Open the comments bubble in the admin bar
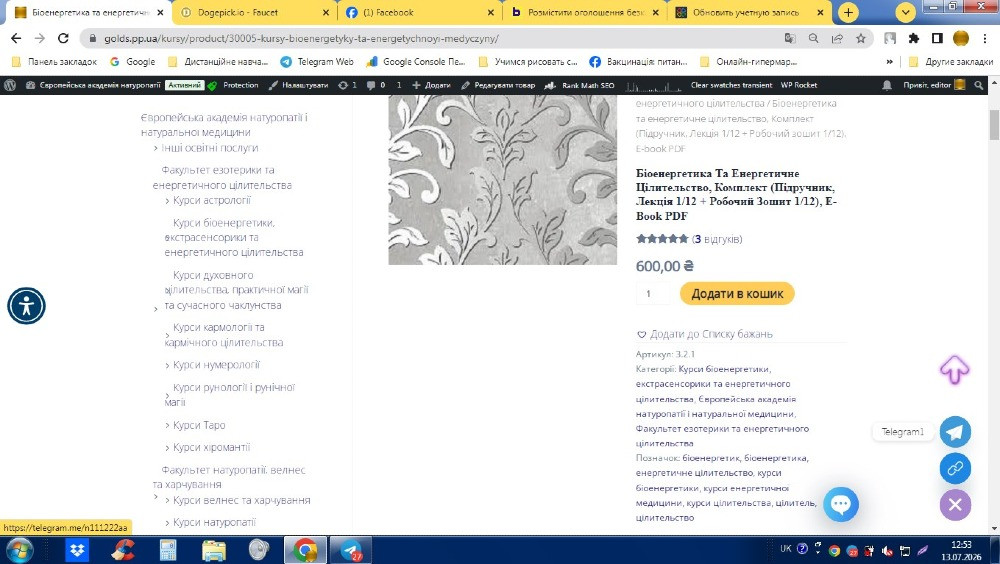Image resolution: width=1000 pixels, height=564 pixels. [375, 85]
